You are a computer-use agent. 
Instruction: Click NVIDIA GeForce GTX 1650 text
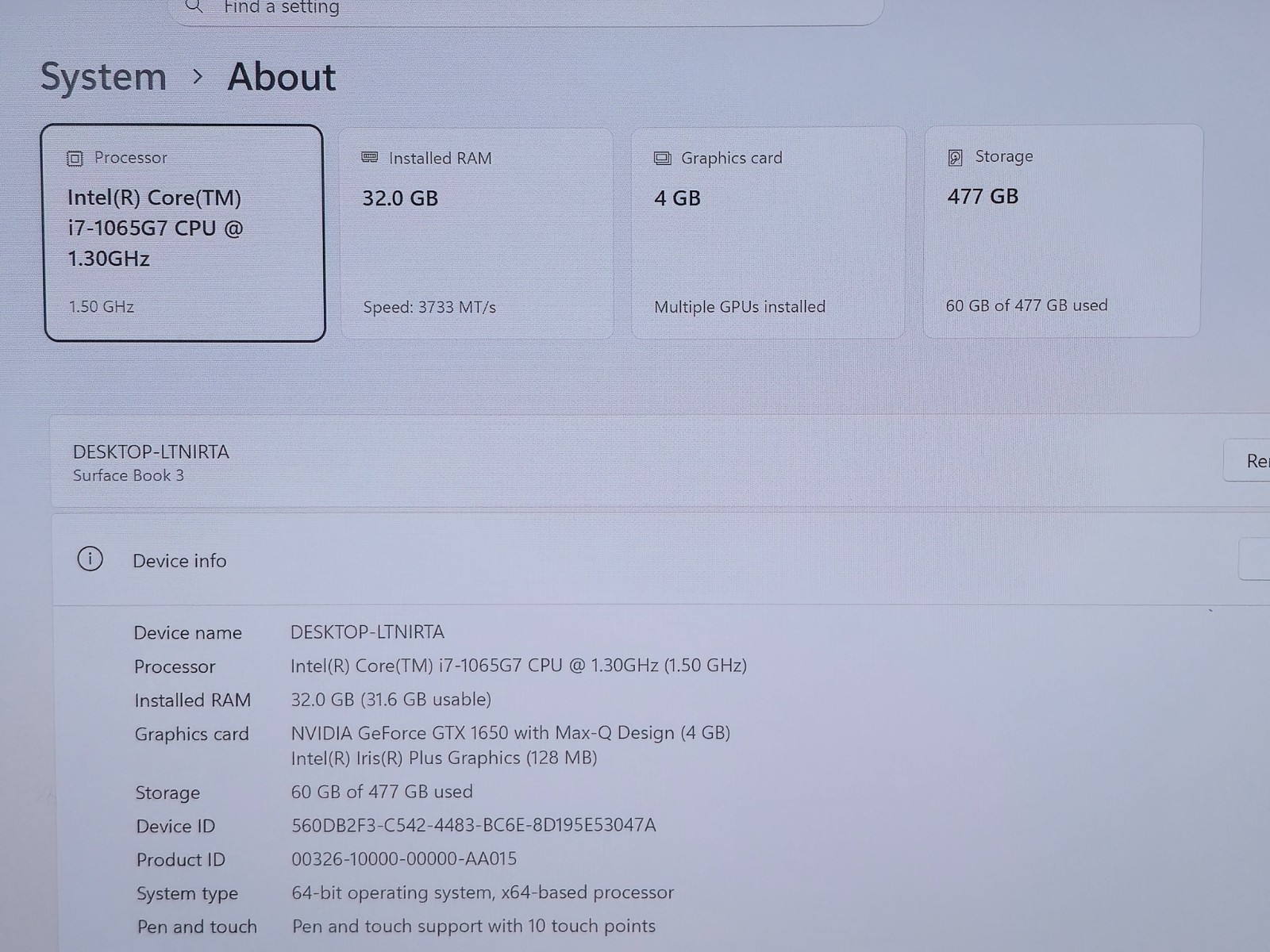pos(510,733)
